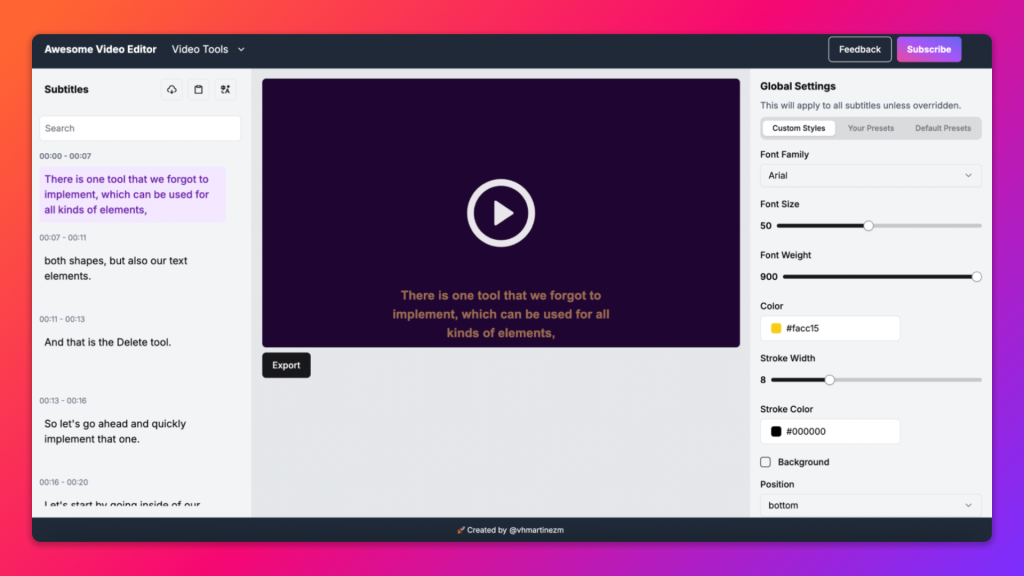
Task: Click the translate subtitles icon
Action: tap(226, 90)
